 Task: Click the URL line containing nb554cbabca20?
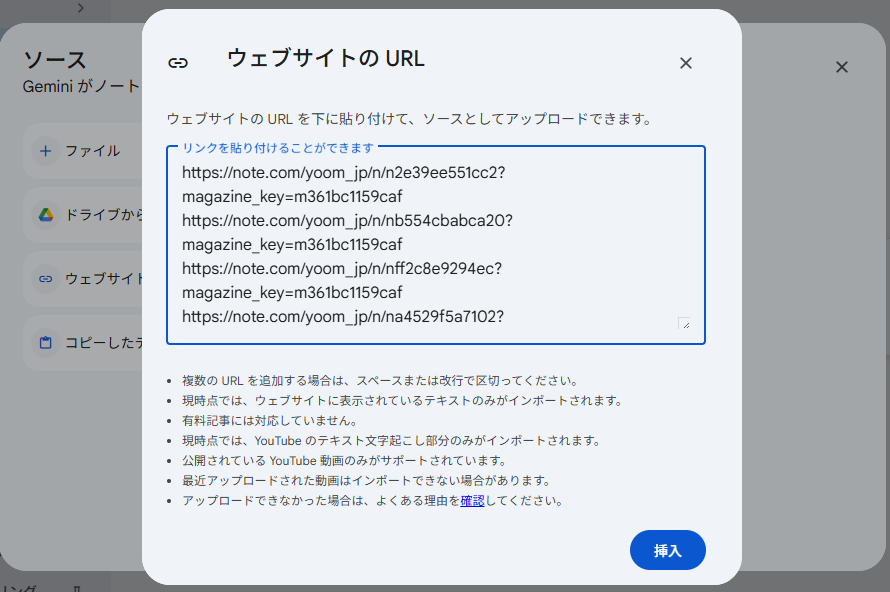point(347,220)
